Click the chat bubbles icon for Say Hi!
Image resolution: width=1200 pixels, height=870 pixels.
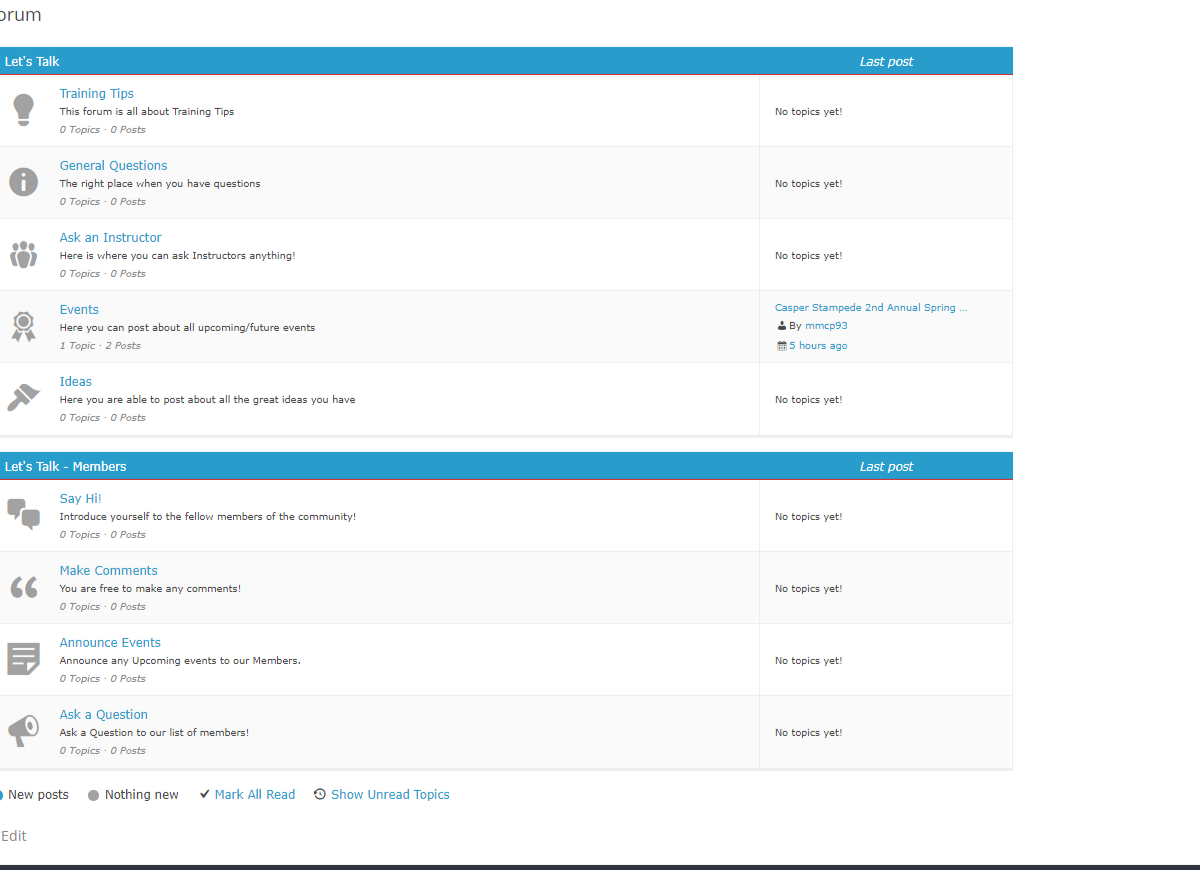(23, 513)
